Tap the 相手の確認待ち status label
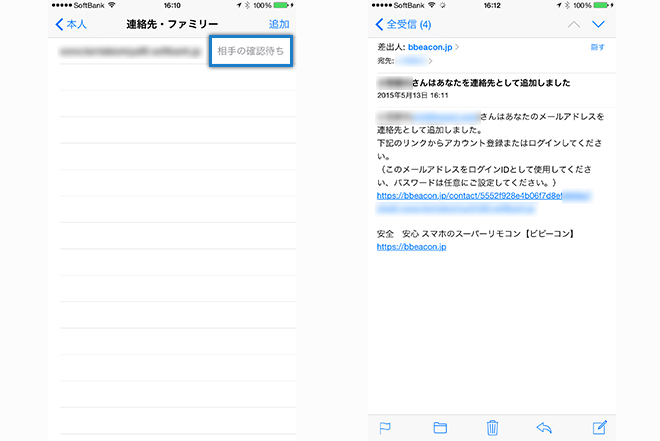The width and height of the screenshot is (660, 441). point(251,51)
